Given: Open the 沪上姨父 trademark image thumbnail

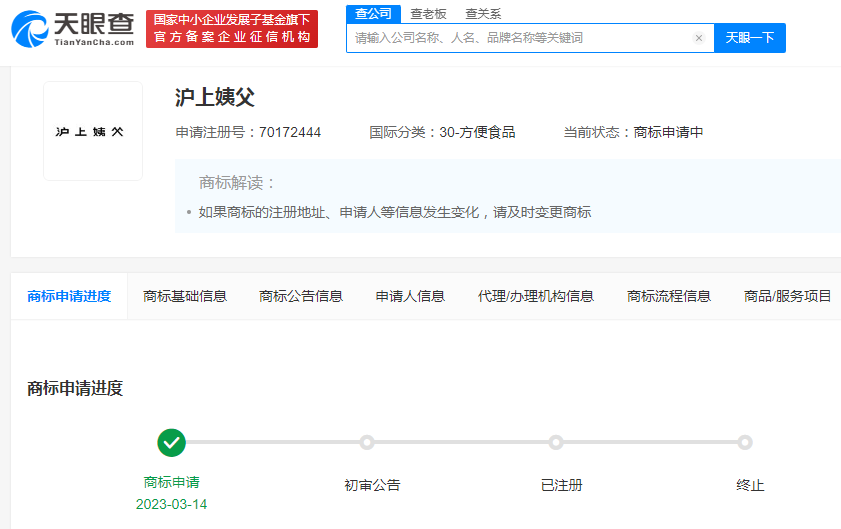Looking at the screenshot, I should pyautogui.click(x=93, y=131).
